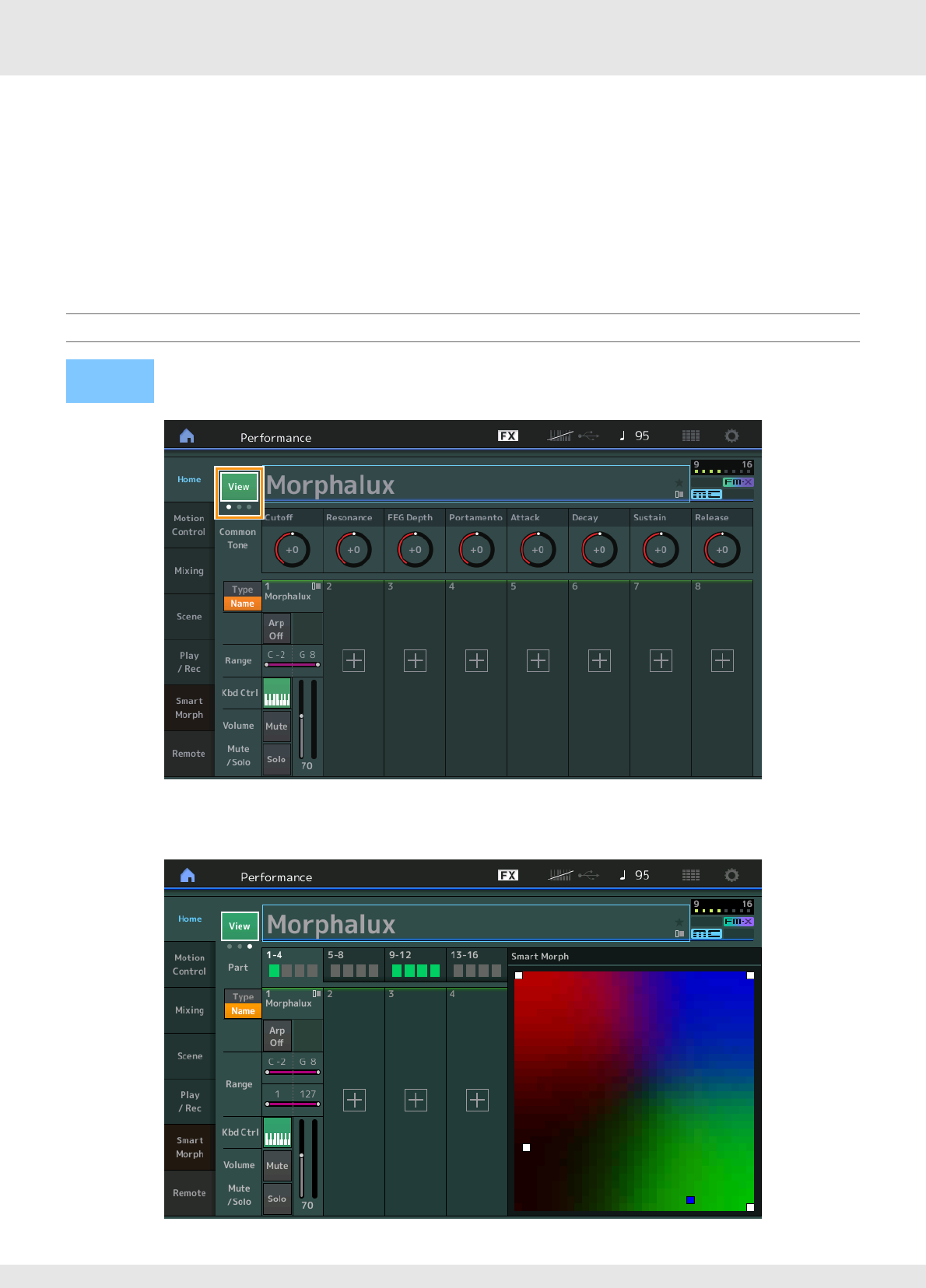Viewport: 926px width, 1288px height.
Task: Click the Portamento knob
Action: click(476, 550)
